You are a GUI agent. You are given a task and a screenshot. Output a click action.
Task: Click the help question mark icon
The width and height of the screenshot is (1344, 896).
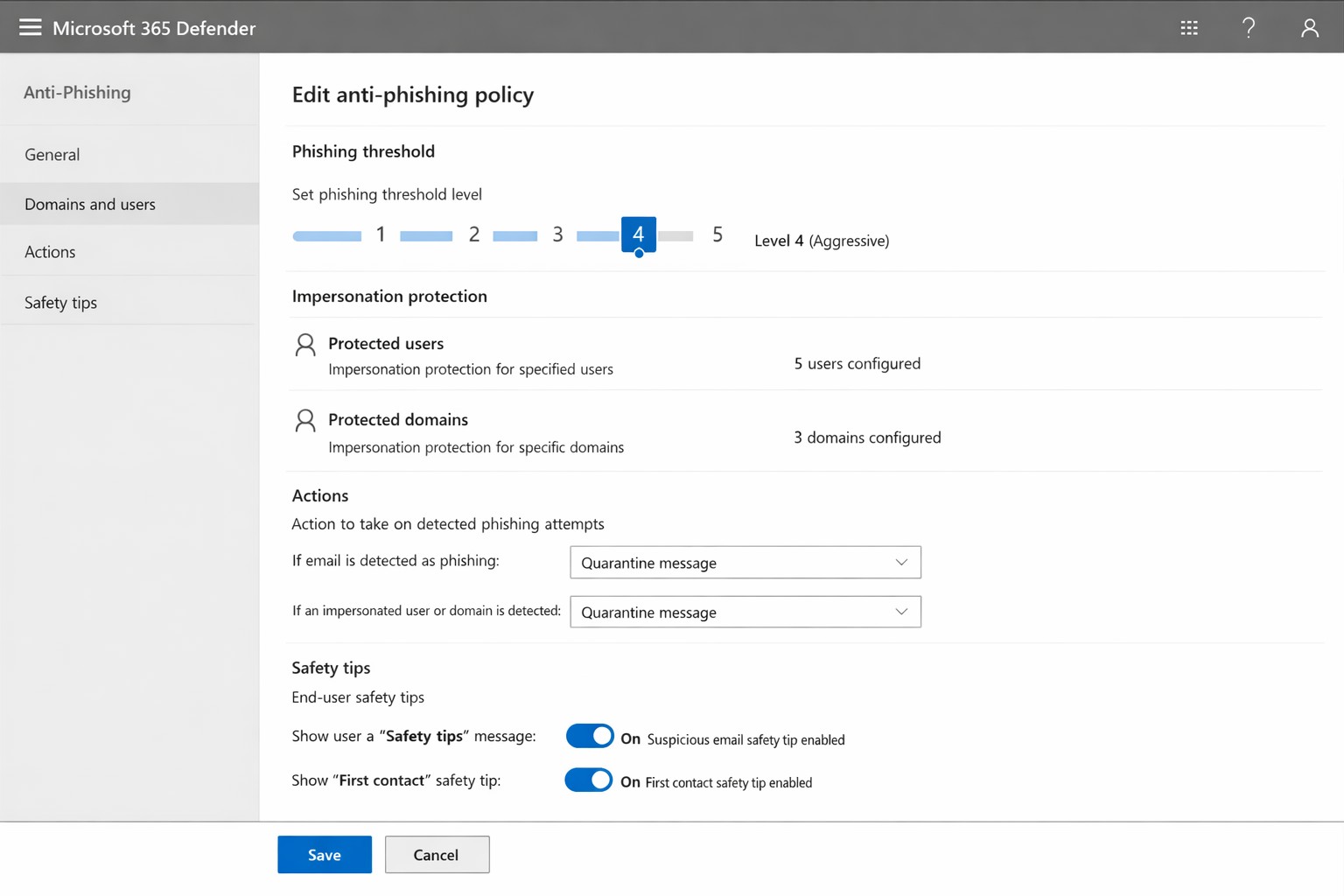[1249, 28]
